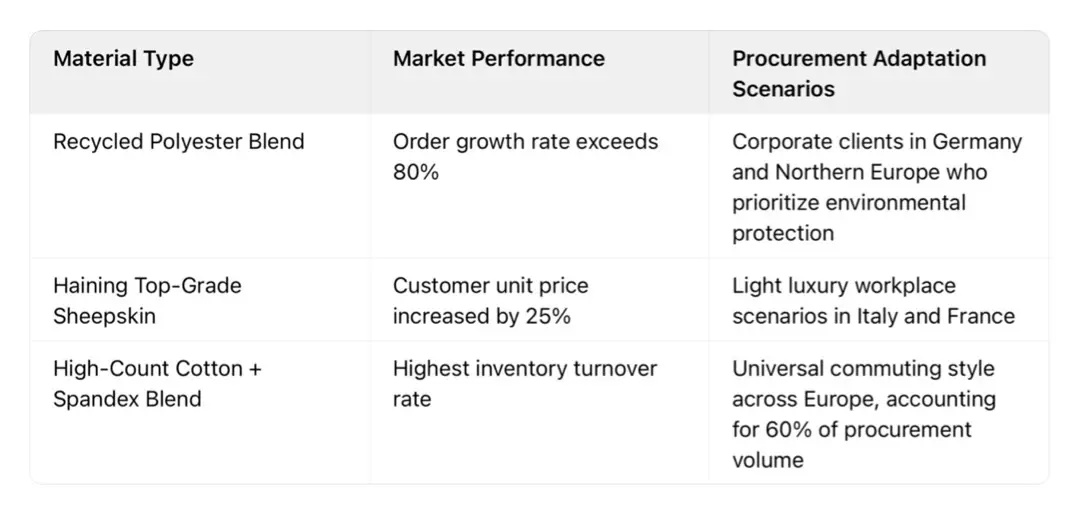This screenshot has height=516, width=1080.
Task: Click the words "environmental protection"
Action: (x=848, y=218)
